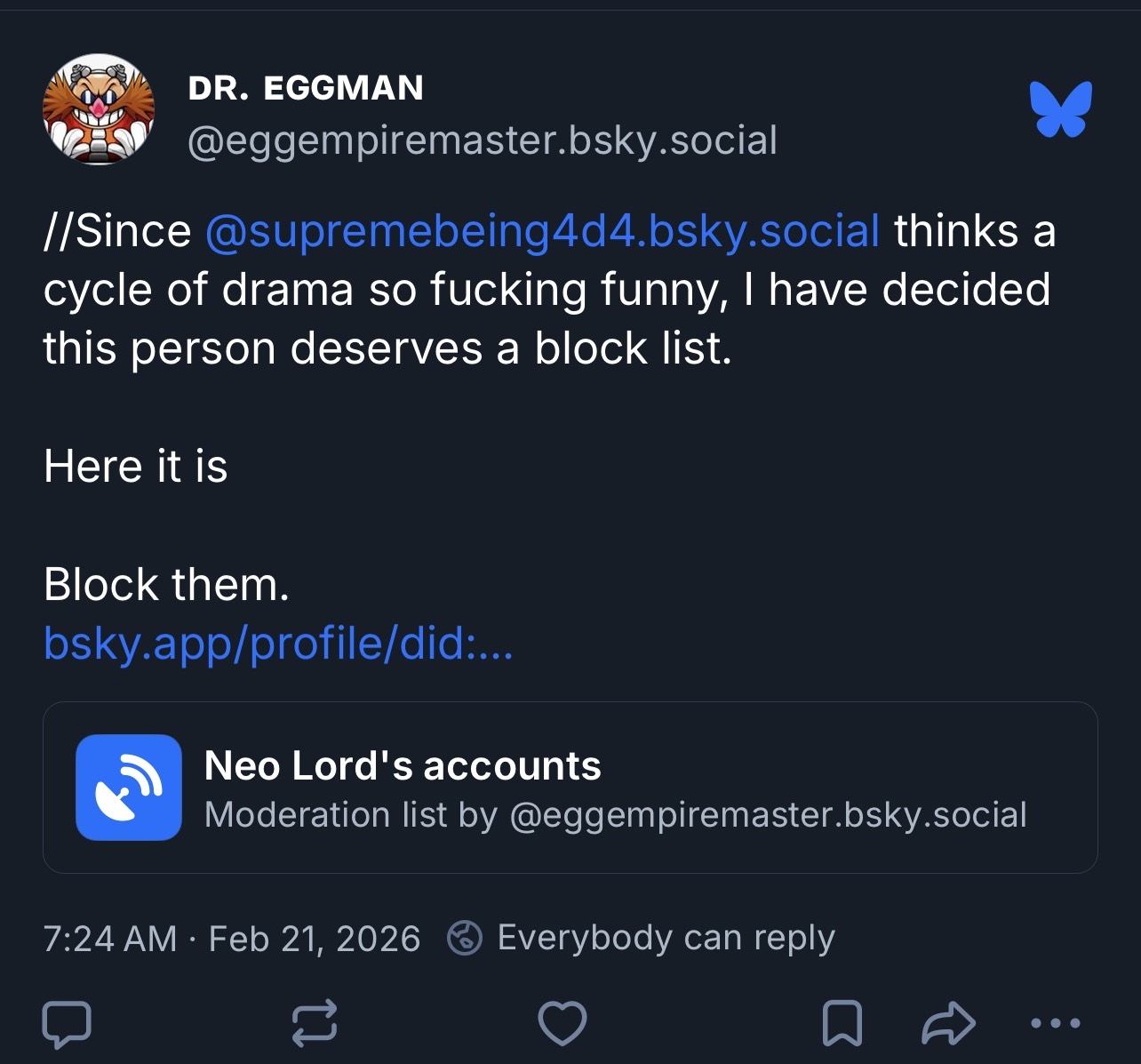Reply using the speech bubble icon
Image resolution: width=1141 pixels, height=1064 pixels.
click(67, 1023)
